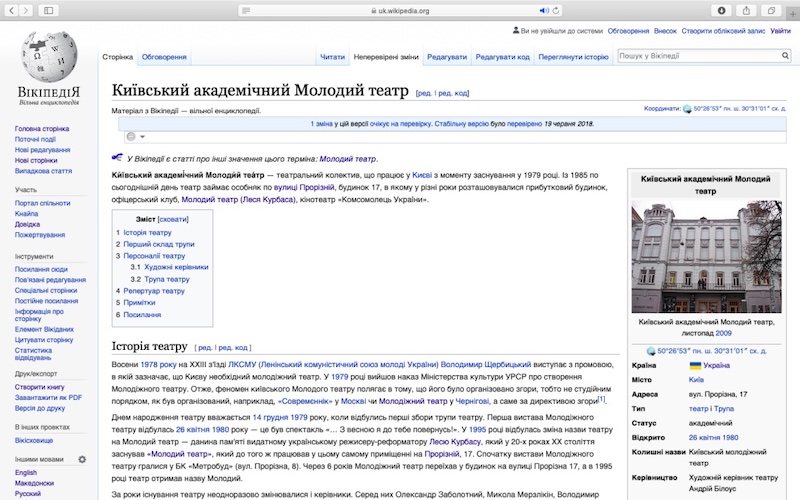Jump to 'Художні керівники' in contents
This screenshot has height=500, width=800.
point(176,267)
